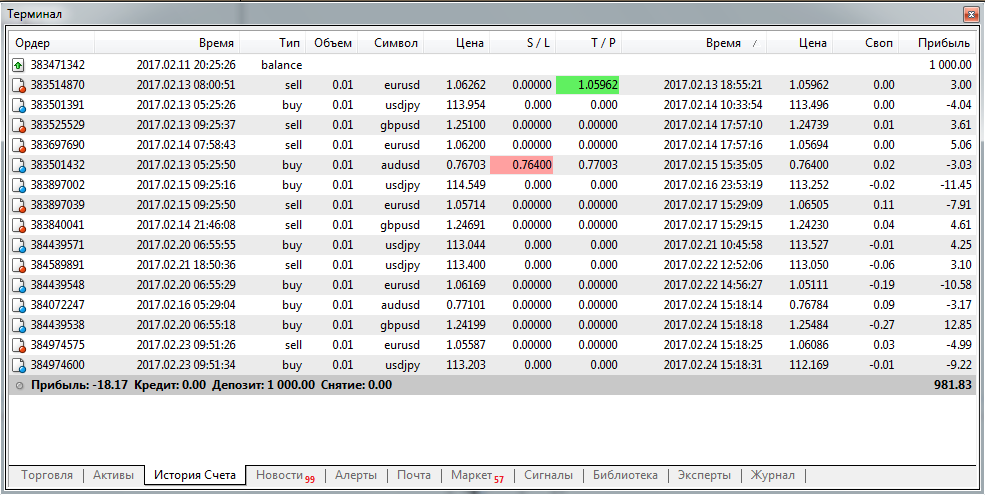Viewport: 985px width, 495px height.
Task: Click the buy icon for order 383501432
Action: pos(19,165)
